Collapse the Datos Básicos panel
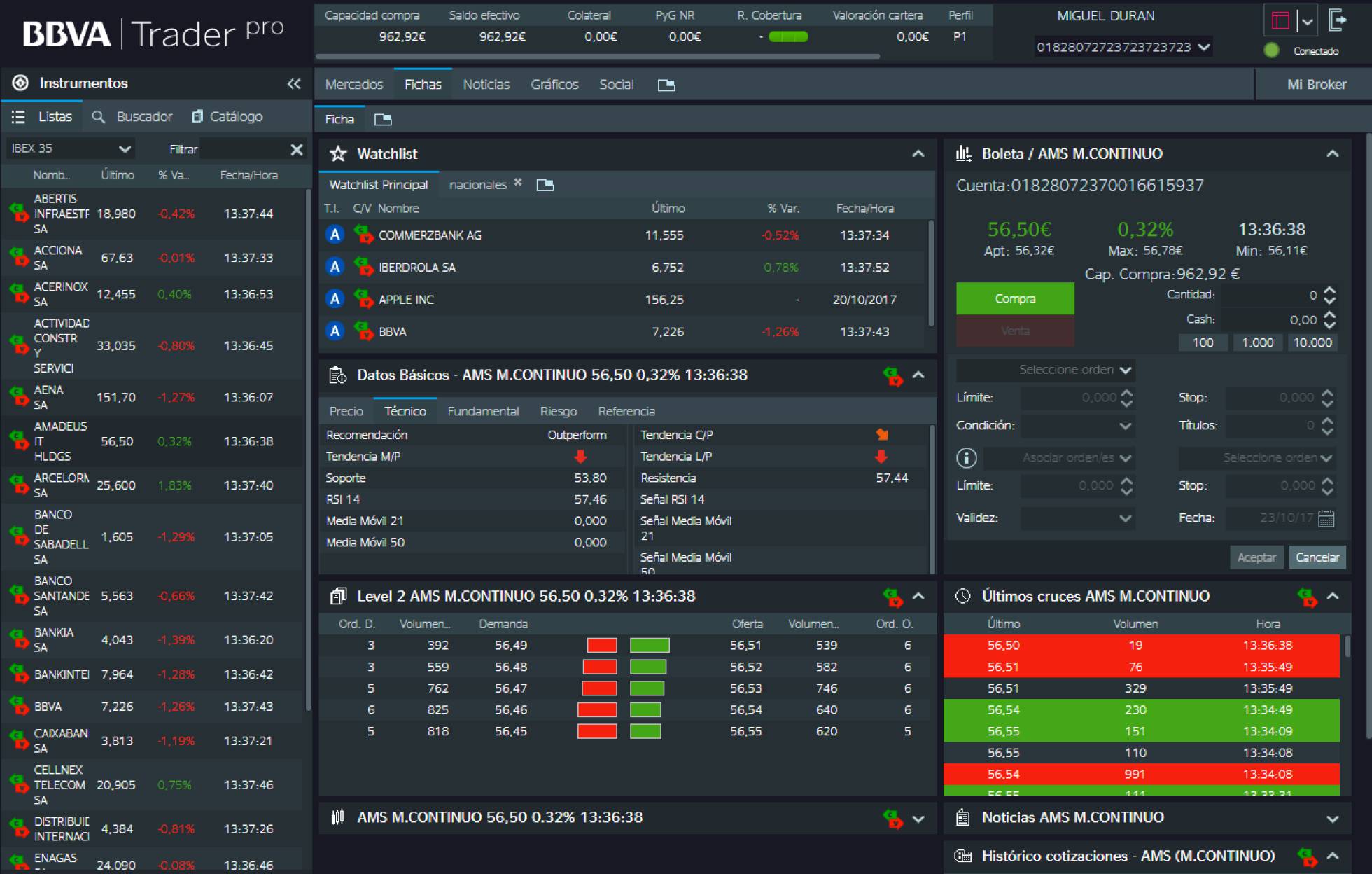 pos(918,375)
